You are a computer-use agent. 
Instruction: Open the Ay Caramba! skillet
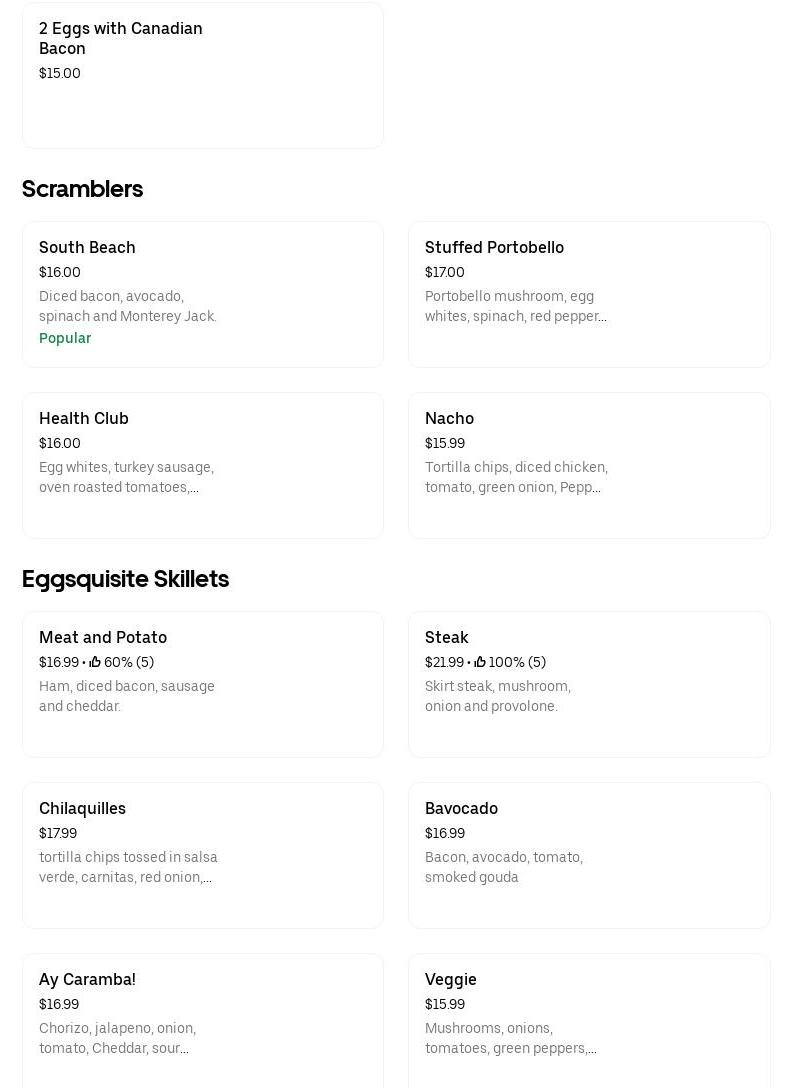[87, 979]
